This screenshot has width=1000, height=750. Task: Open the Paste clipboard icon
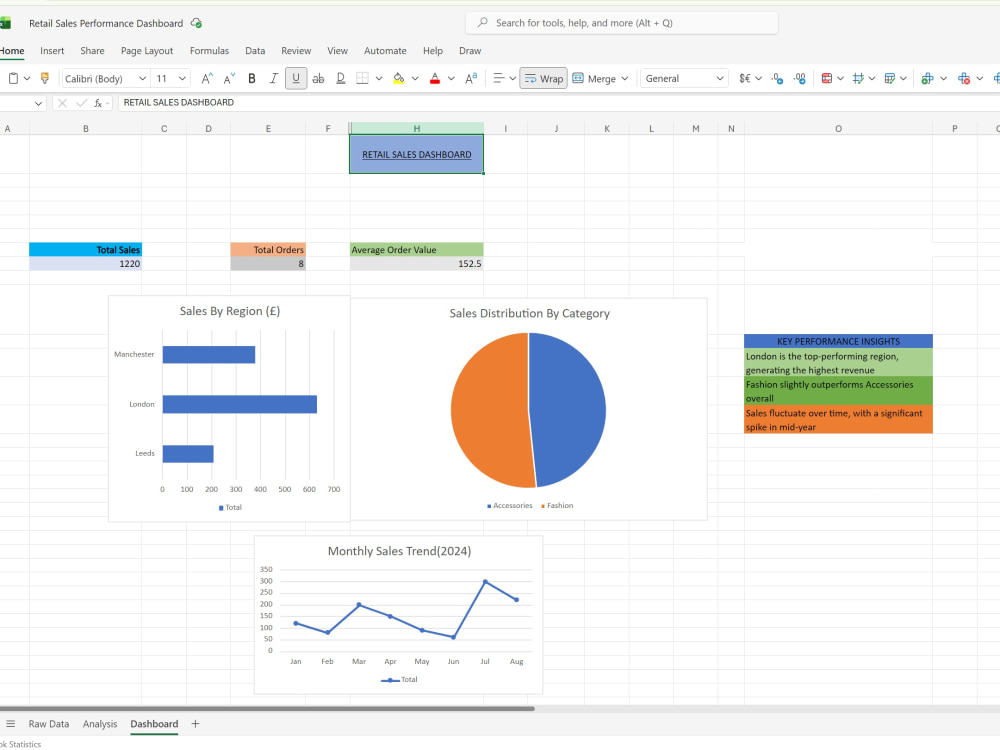pyautogui.click(x=13, y=78)
